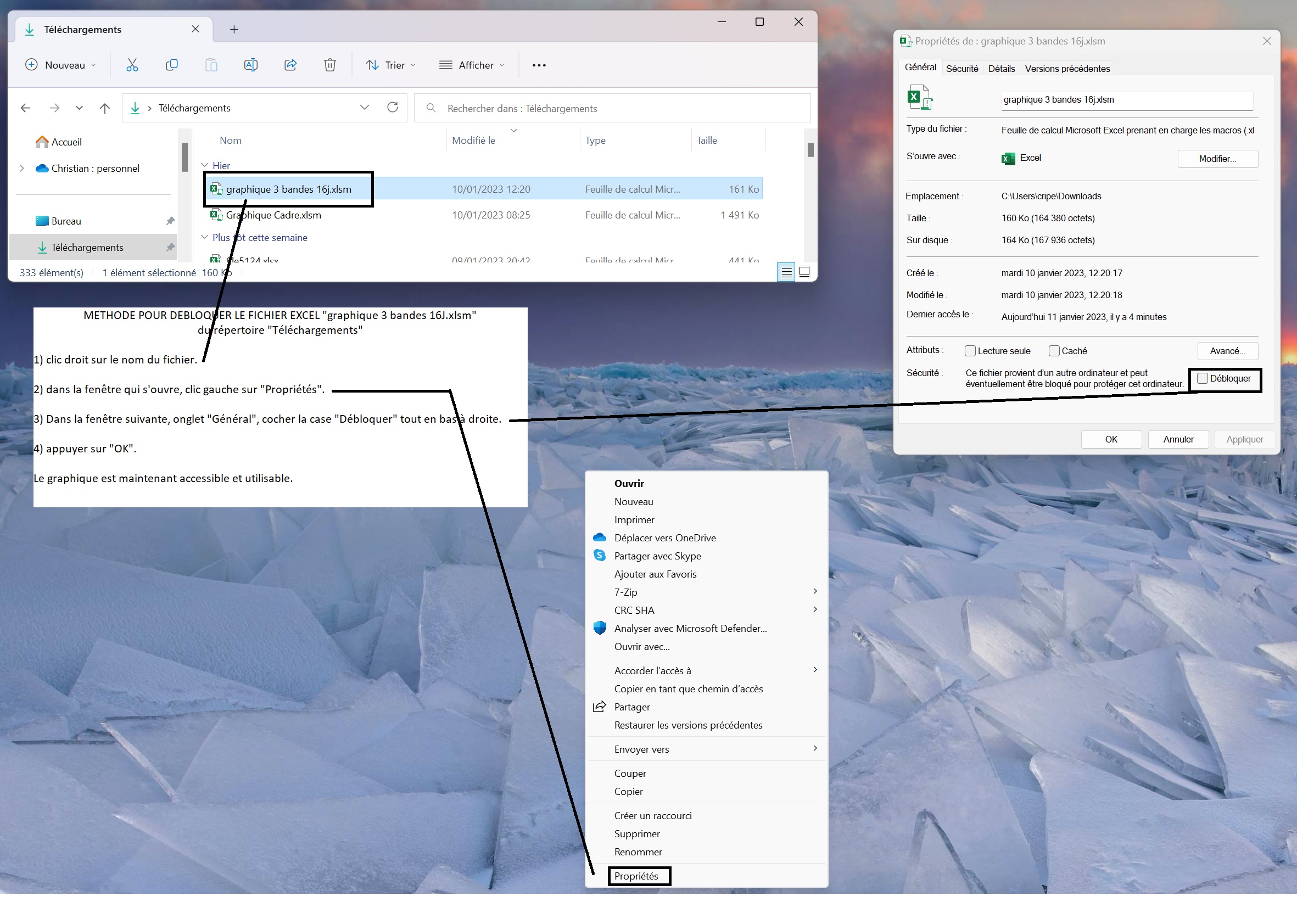Open the Afficher view dropdown
This screenshot has height=924, width=1297.
(x=472, y=65)
